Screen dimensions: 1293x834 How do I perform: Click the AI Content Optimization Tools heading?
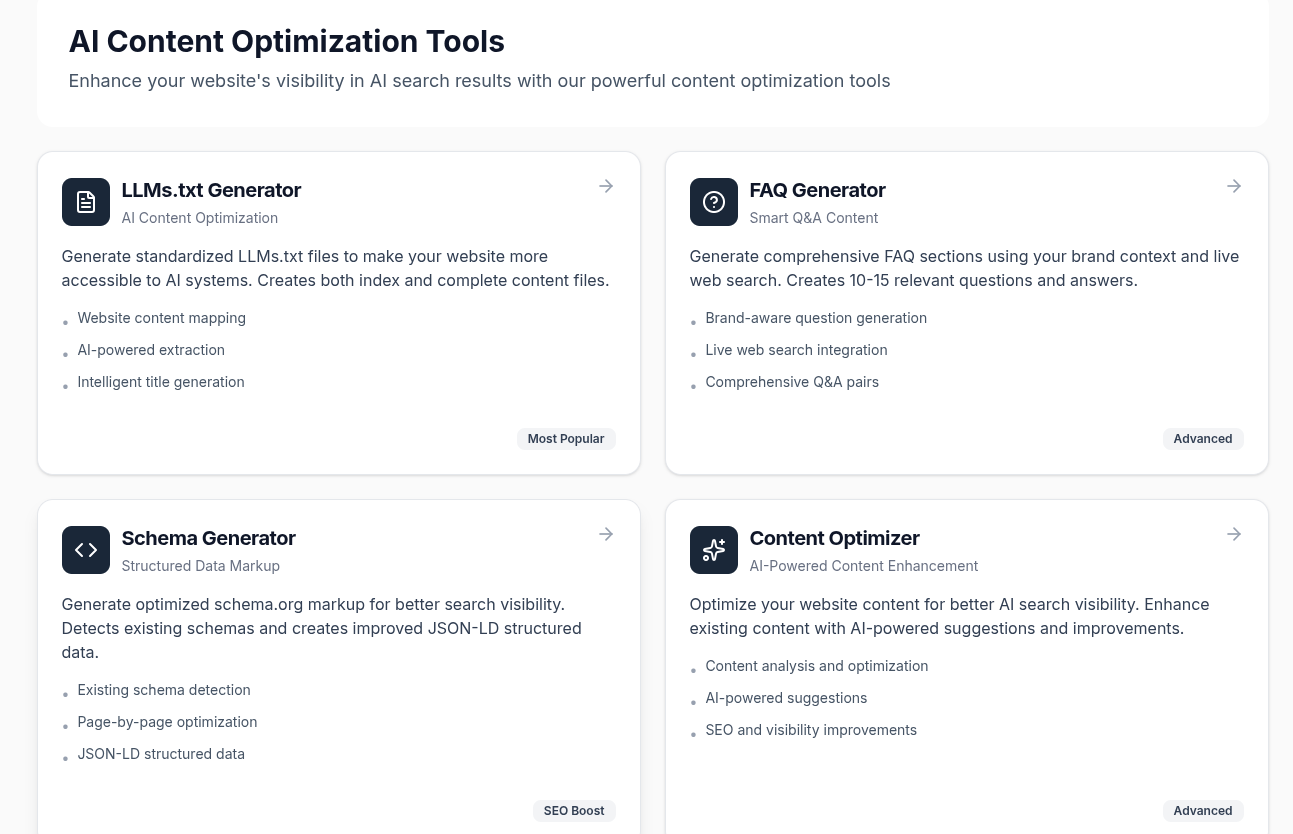(x=286, y=41)
